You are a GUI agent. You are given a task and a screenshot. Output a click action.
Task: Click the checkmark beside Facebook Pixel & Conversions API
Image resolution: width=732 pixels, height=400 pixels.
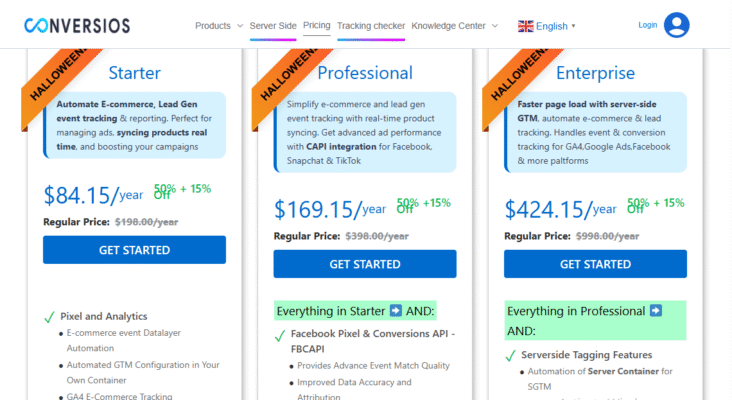pos(279,333)
